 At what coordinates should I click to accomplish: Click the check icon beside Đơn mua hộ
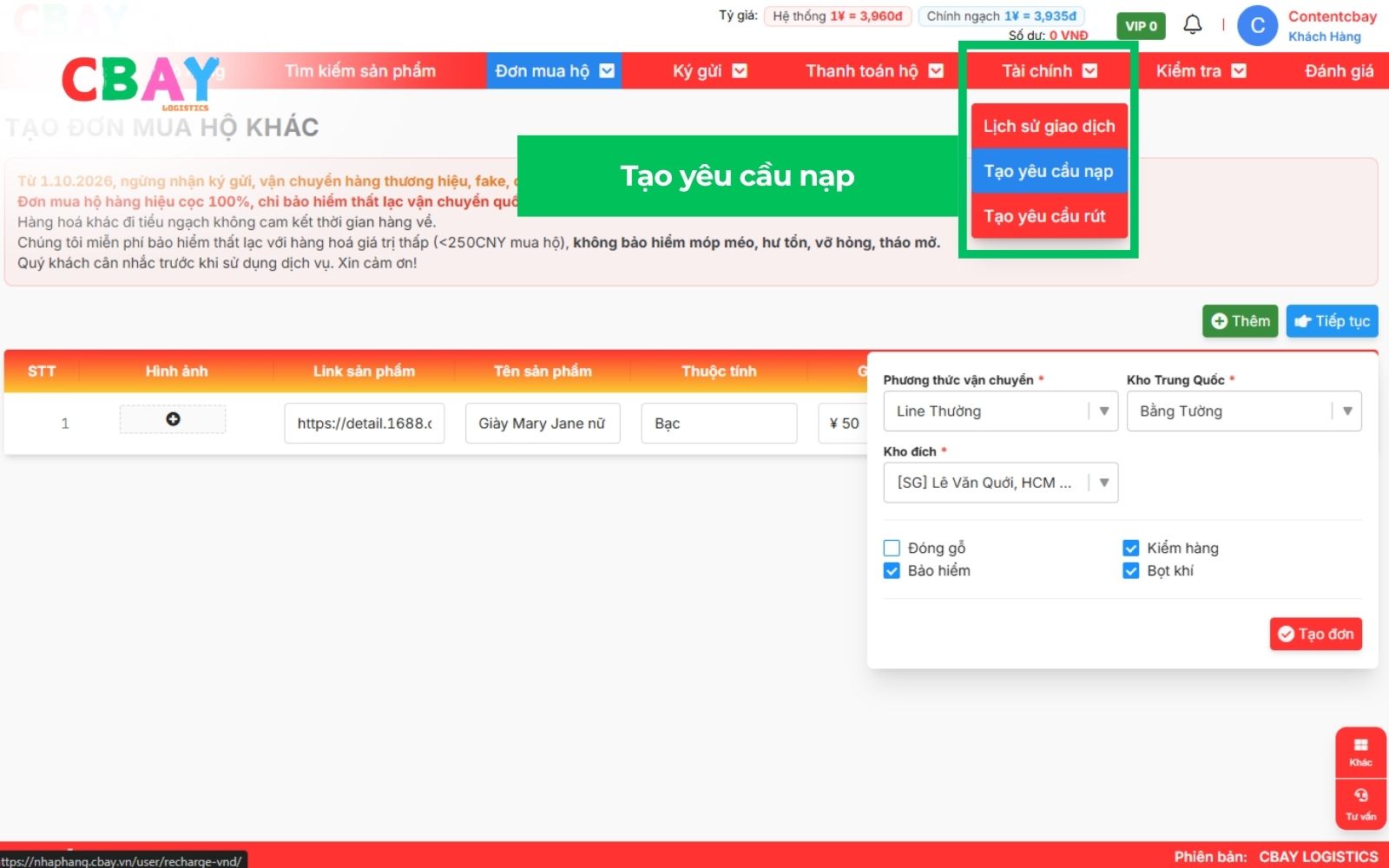coord(607,70)
